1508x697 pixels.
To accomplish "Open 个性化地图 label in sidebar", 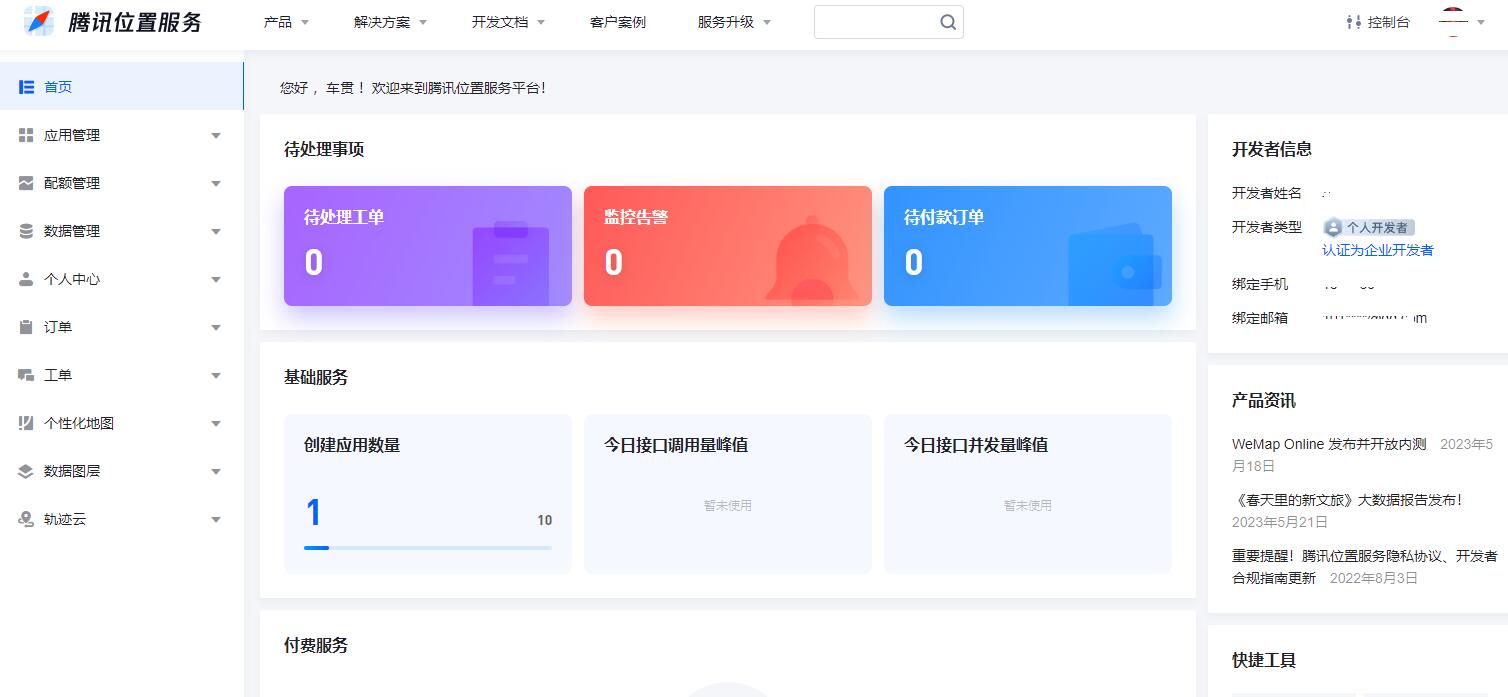I will pyautogui.click(x=79, y=423).
